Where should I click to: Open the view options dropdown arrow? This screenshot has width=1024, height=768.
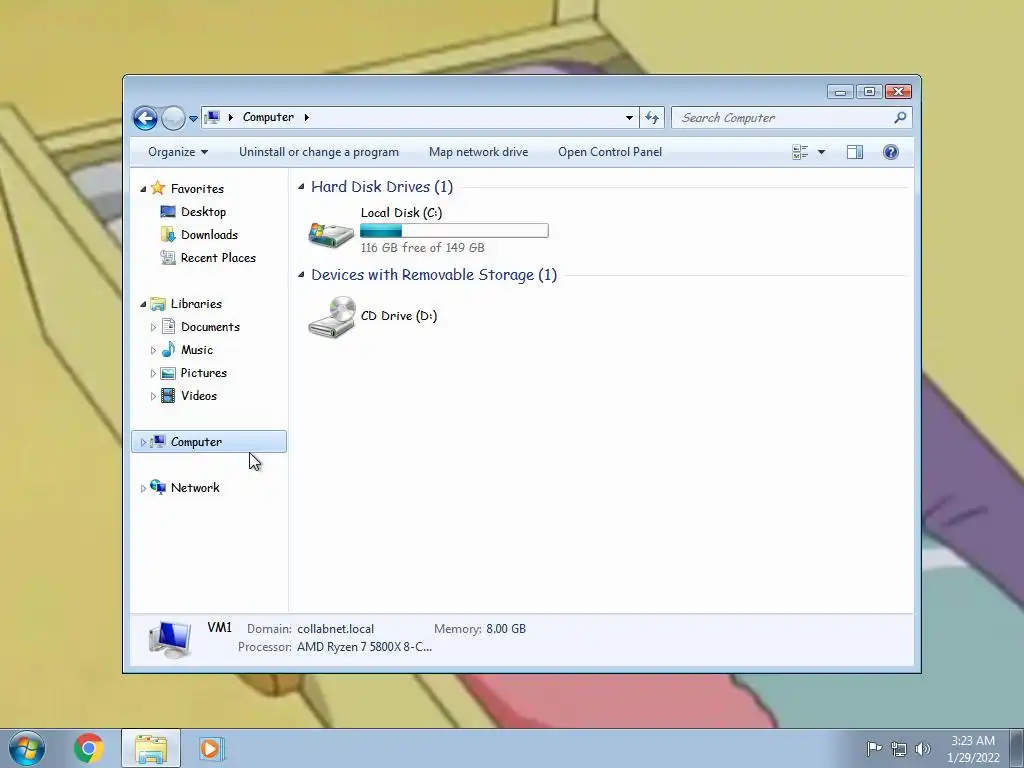tap(822, 152)
